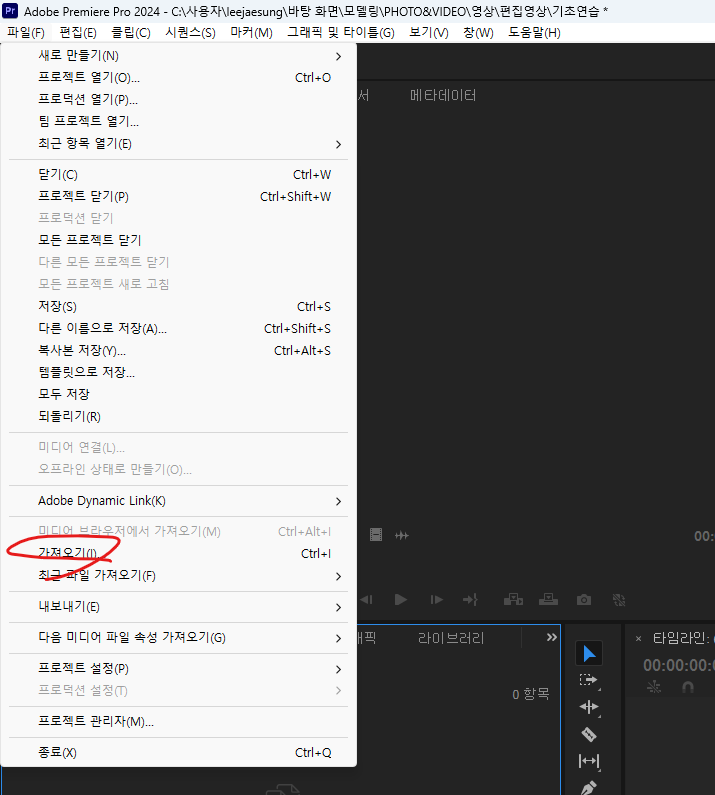
Task: Choose 가져오기(I) import menu item
Action: tap(178, 553)
